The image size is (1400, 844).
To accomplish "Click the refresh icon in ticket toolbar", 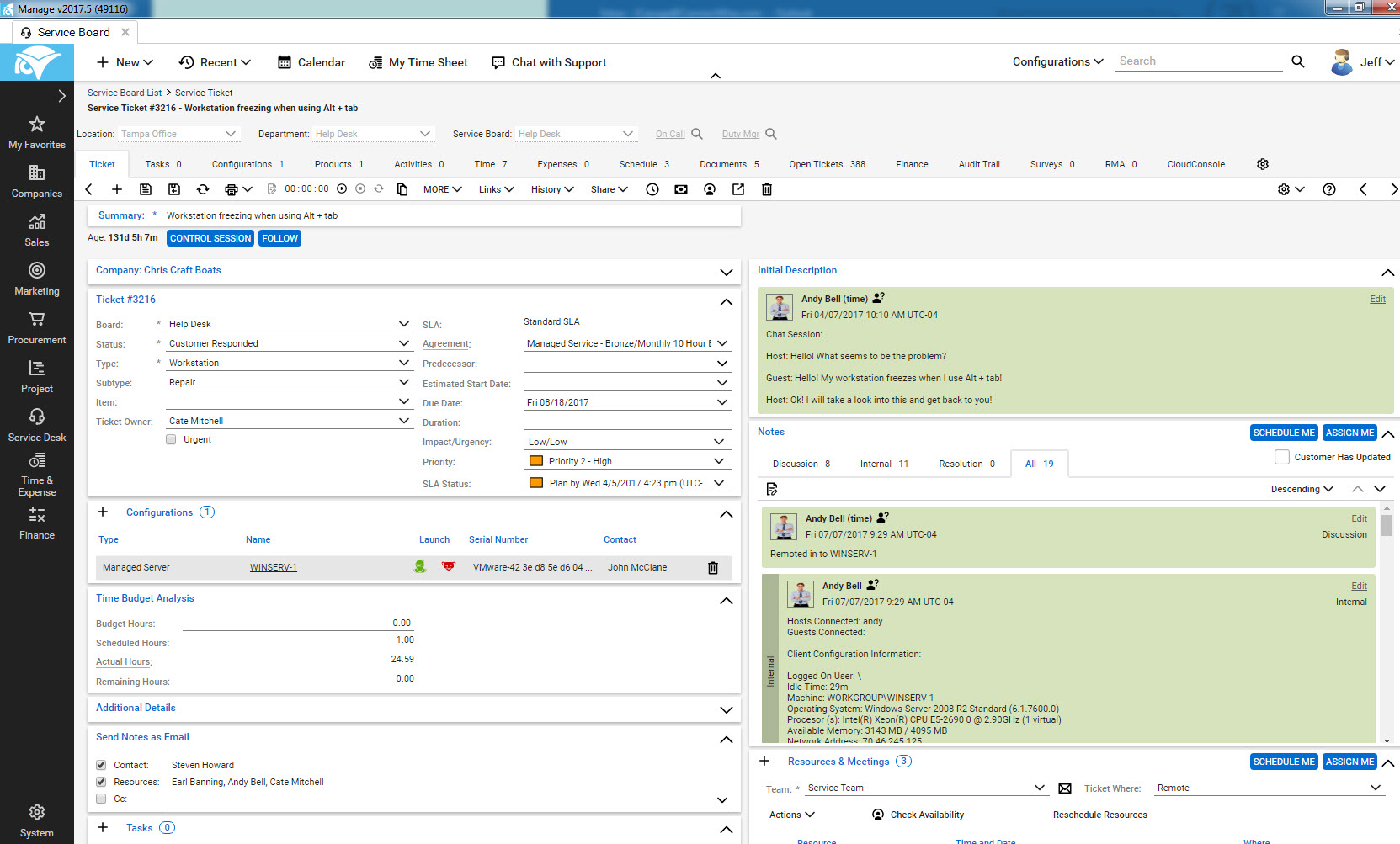I will [203, 189].
